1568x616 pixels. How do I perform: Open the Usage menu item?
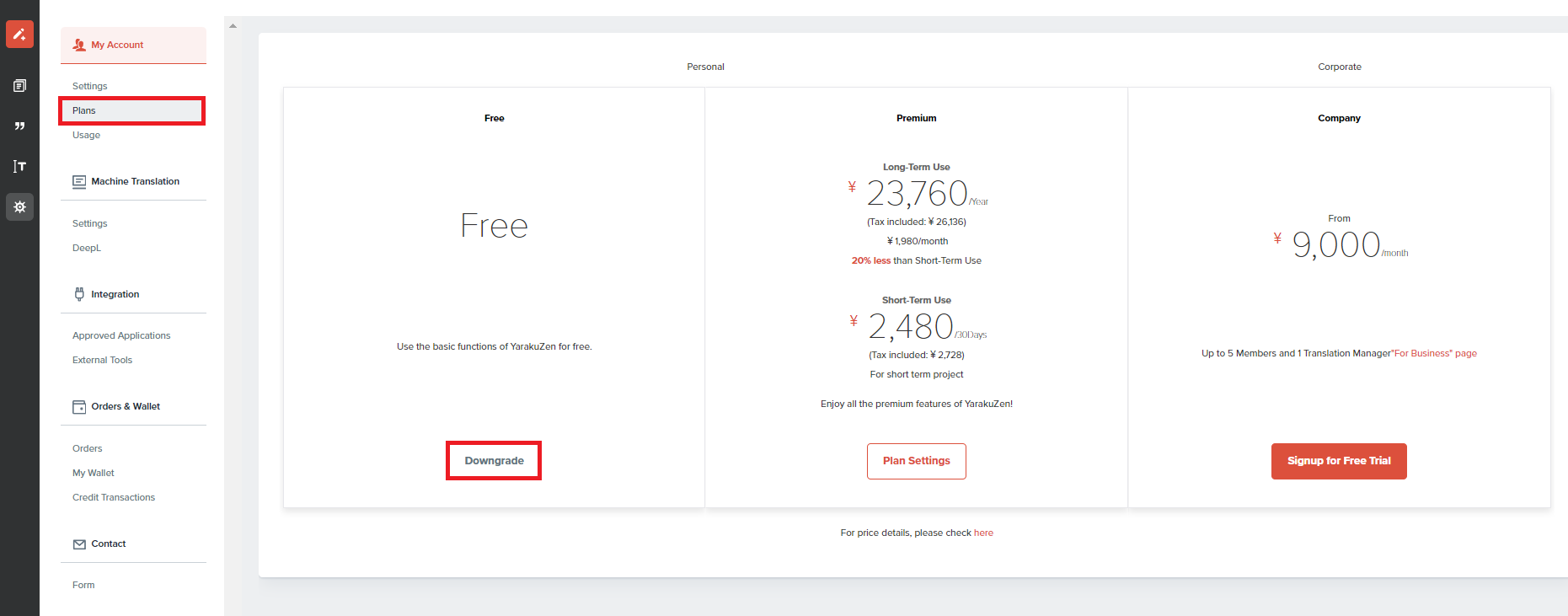(86, 135)
